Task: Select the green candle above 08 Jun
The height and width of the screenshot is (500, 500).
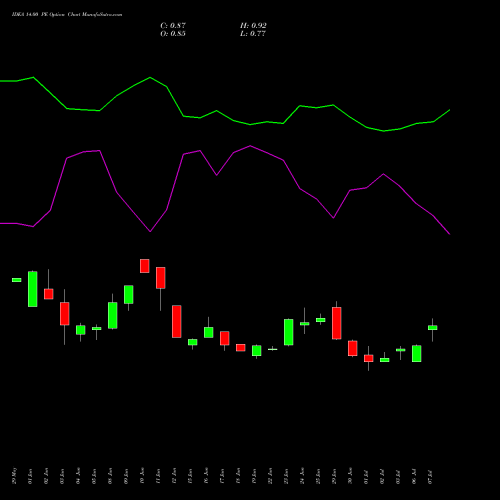Action: pyautogui.click(x=113, y=315)
